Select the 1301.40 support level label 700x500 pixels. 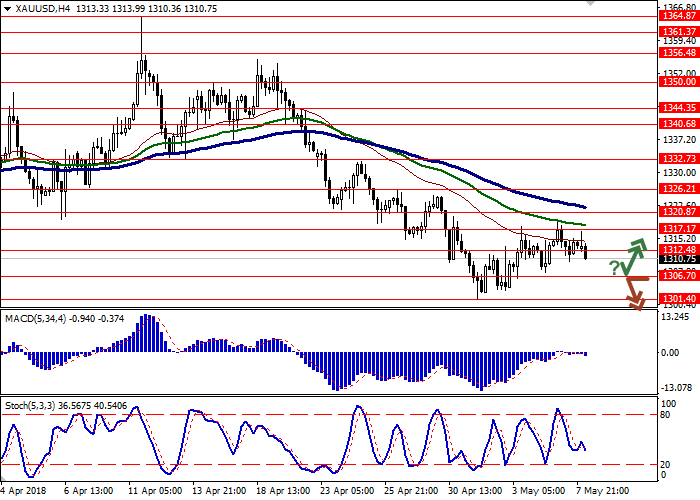tap(676, 299)
